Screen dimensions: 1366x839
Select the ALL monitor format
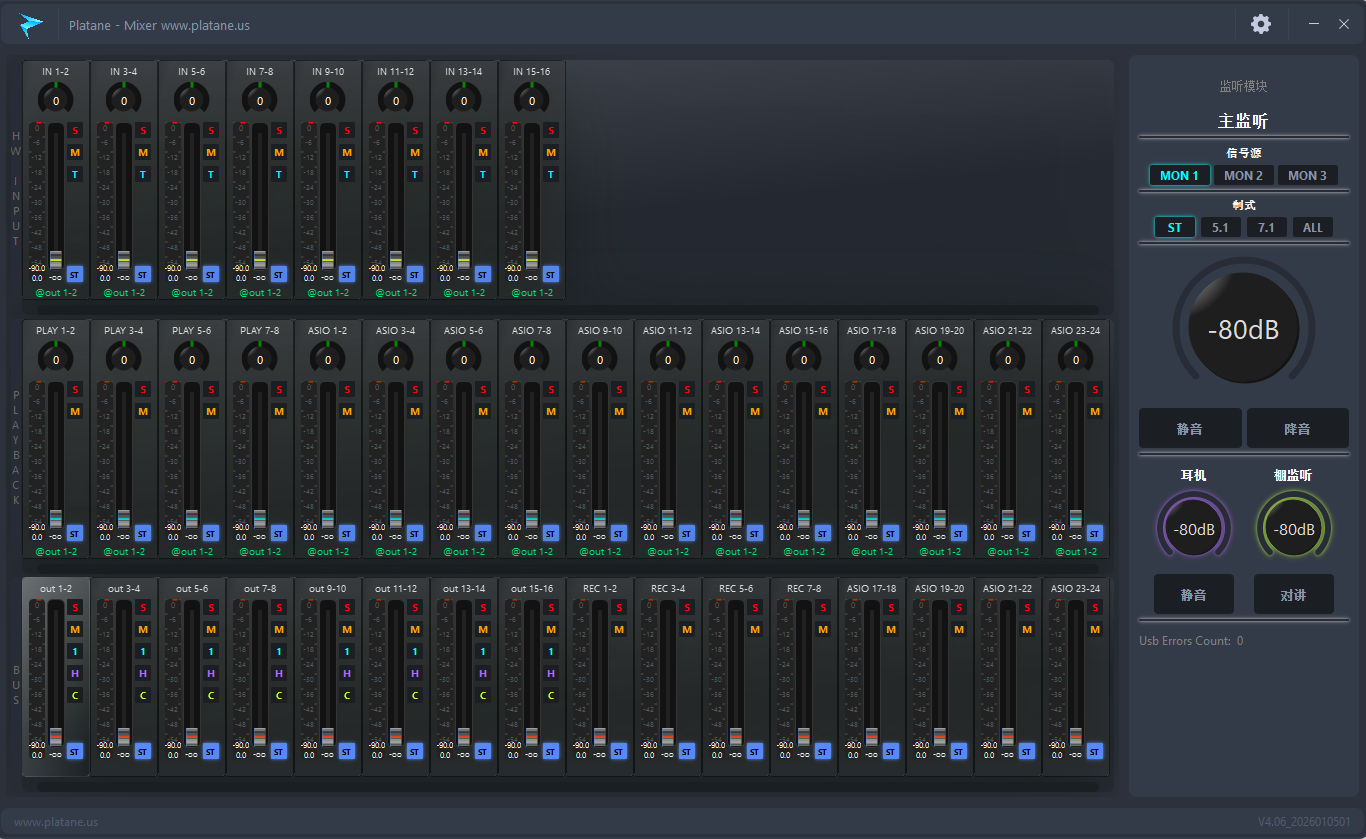coord(1312,227)
